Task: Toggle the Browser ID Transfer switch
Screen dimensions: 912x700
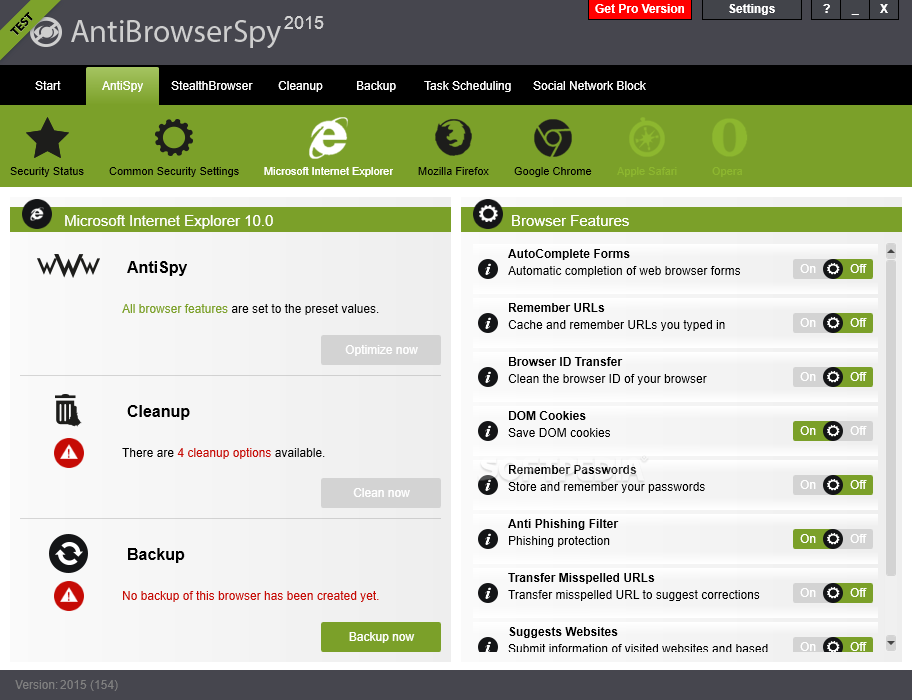Action: 833,377
